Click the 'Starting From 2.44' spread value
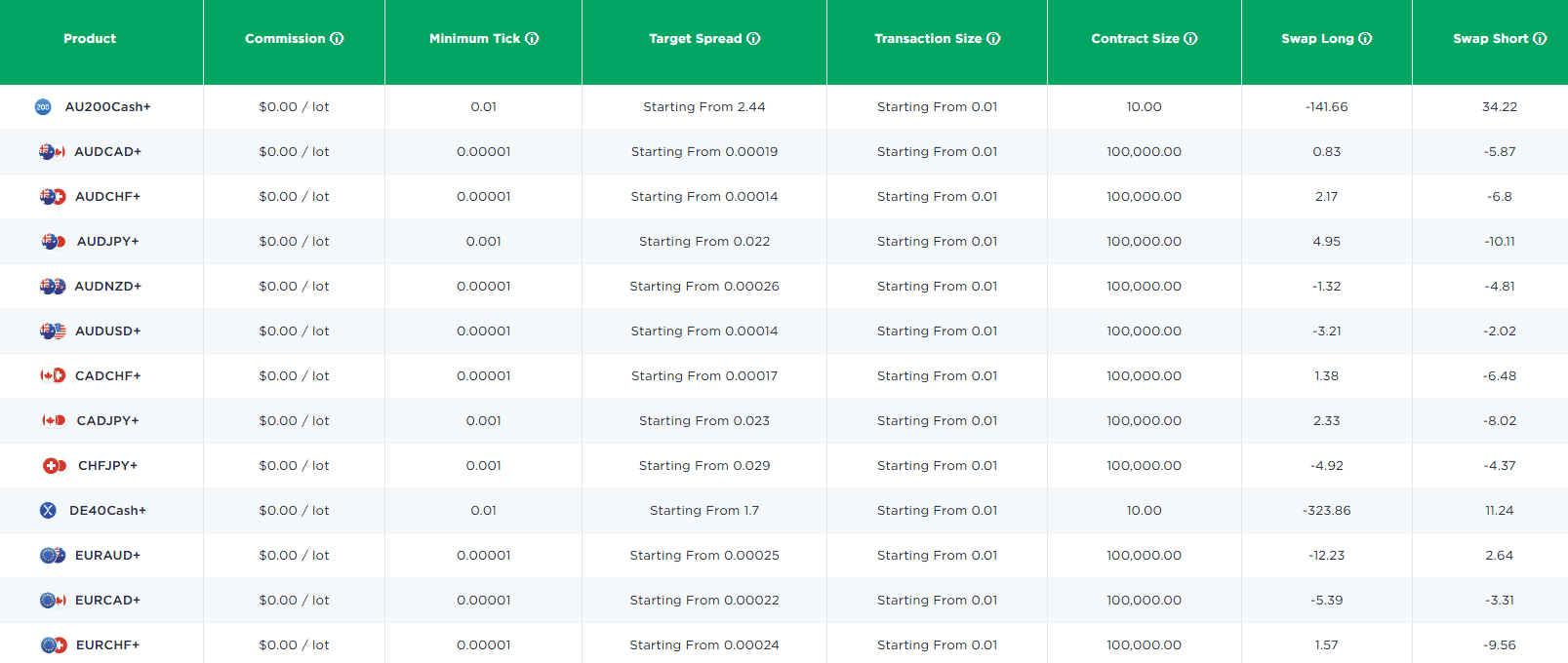The width and height of the screenshot is (1568, 663). (704, 107)
